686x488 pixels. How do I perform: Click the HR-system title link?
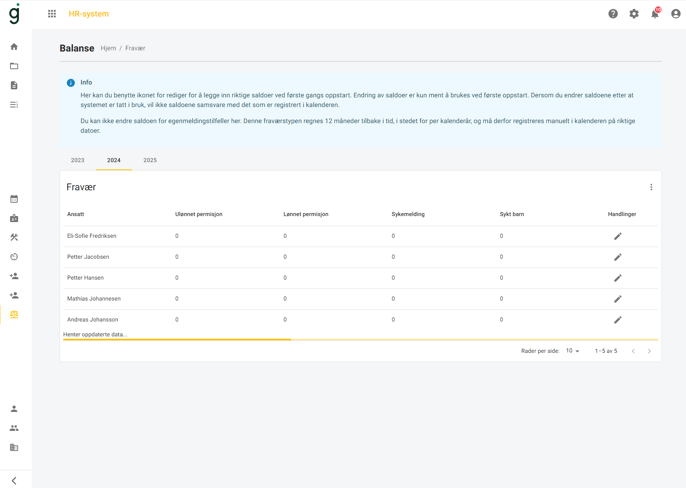coord(89,14)
